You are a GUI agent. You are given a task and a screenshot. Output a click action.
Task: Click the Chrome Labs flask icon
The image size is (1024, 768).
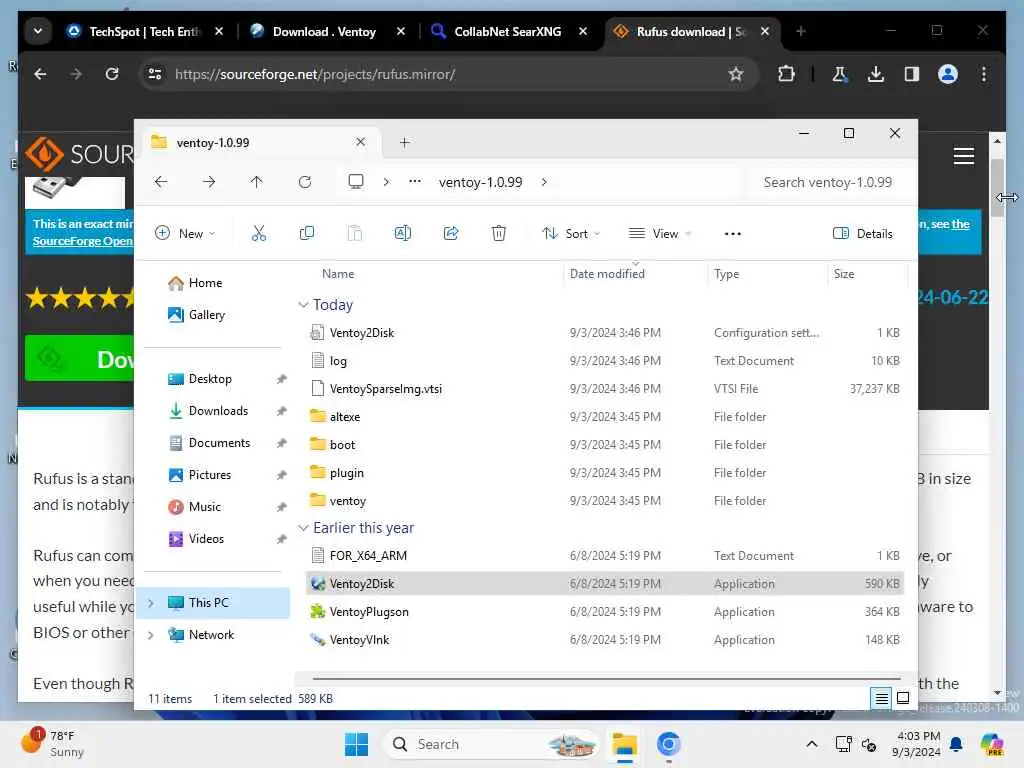840,74
